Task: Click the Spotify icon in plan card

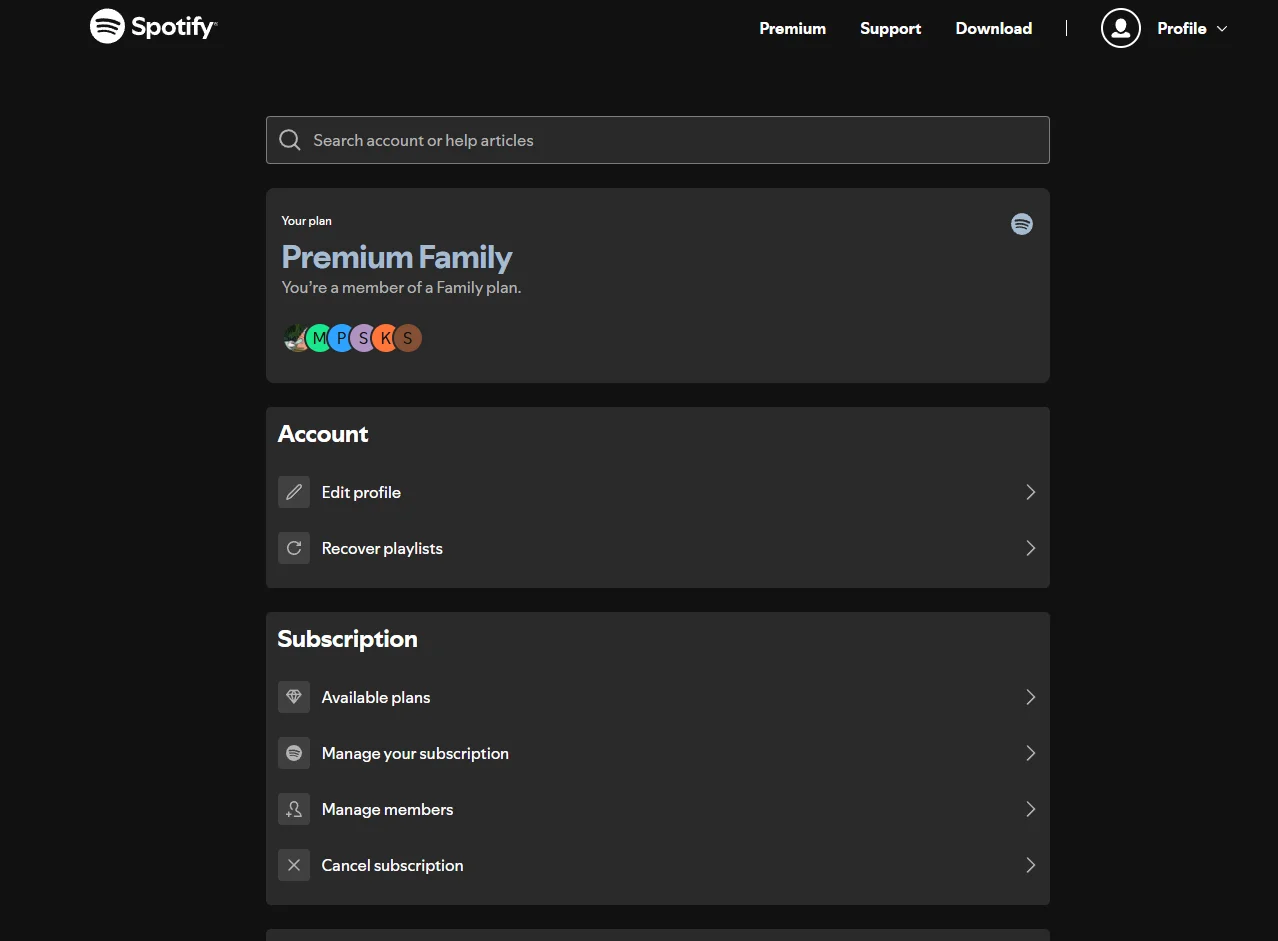Action: [1021, 224]
